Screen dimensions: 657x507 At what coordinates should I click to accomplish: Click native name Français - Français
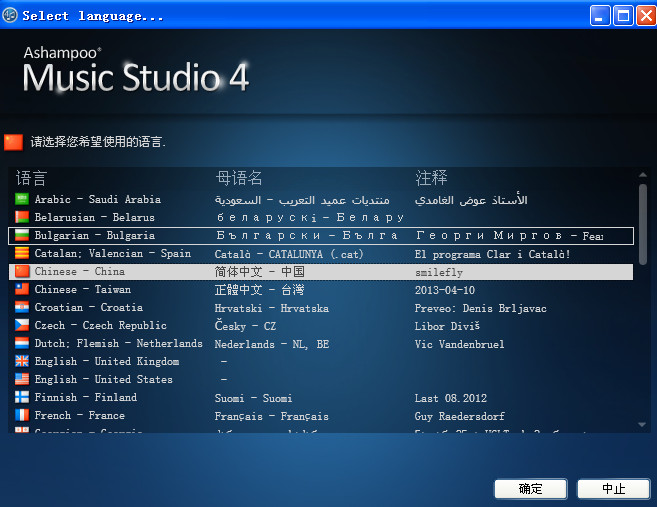[272, 416]
